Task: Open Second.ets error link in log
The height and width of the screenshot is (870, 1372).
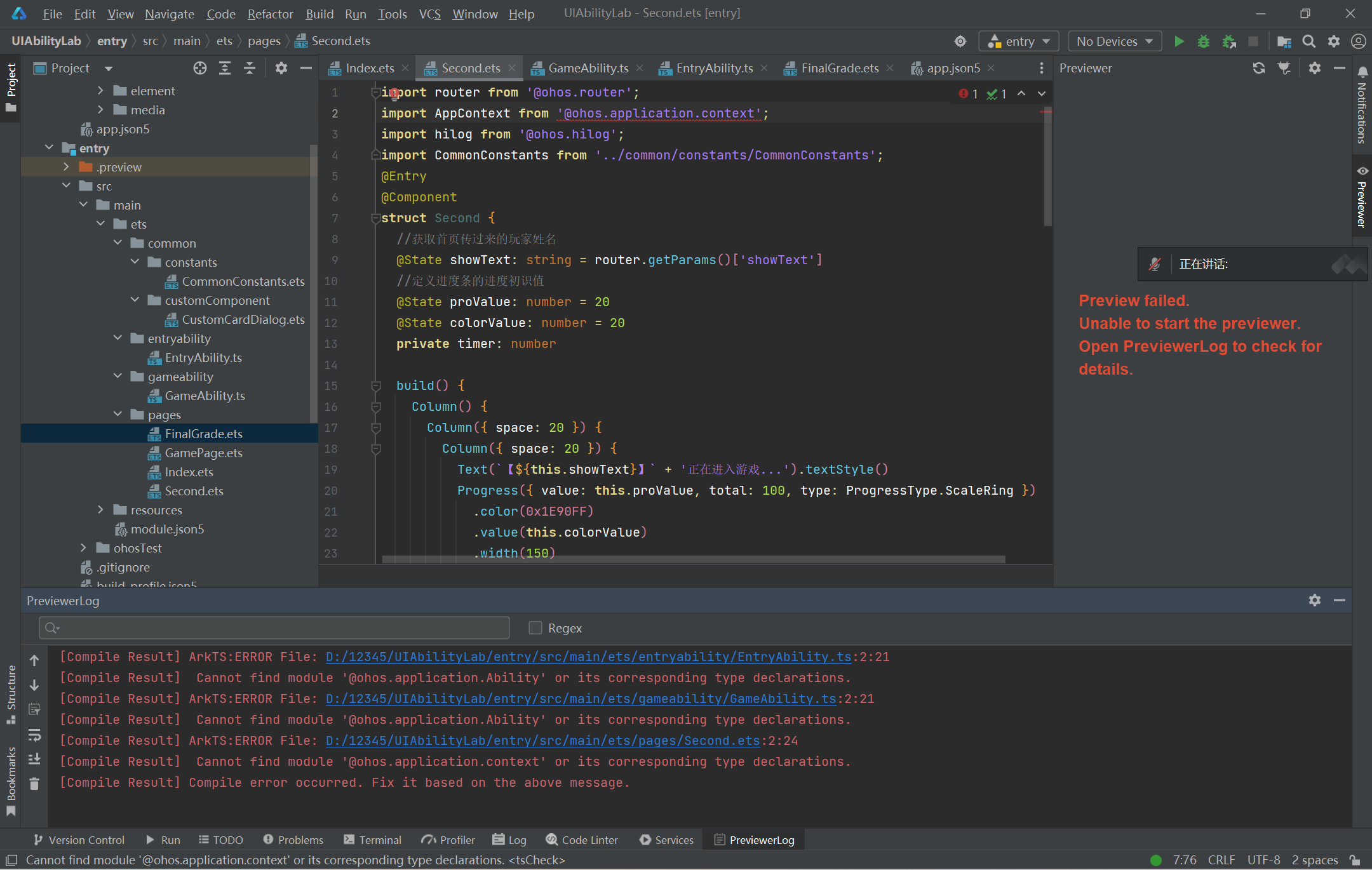Action: (542, 740)
